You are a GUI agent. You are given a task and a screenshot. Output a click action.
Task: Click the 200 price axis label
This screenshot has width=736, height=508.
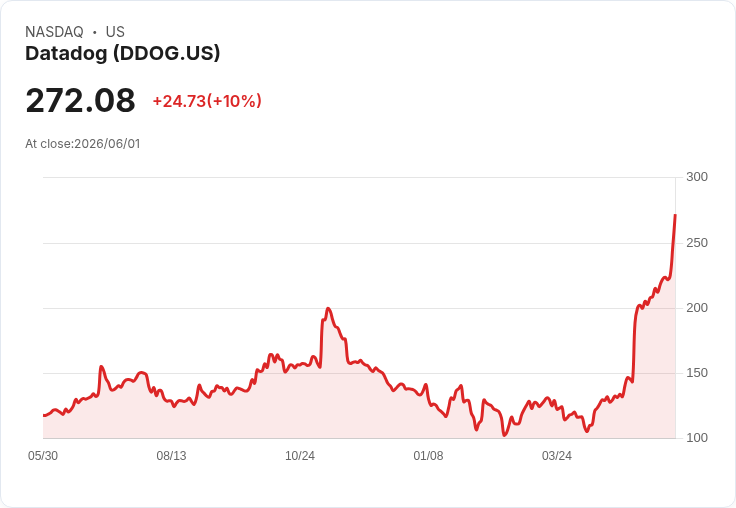tap(697, 308)
